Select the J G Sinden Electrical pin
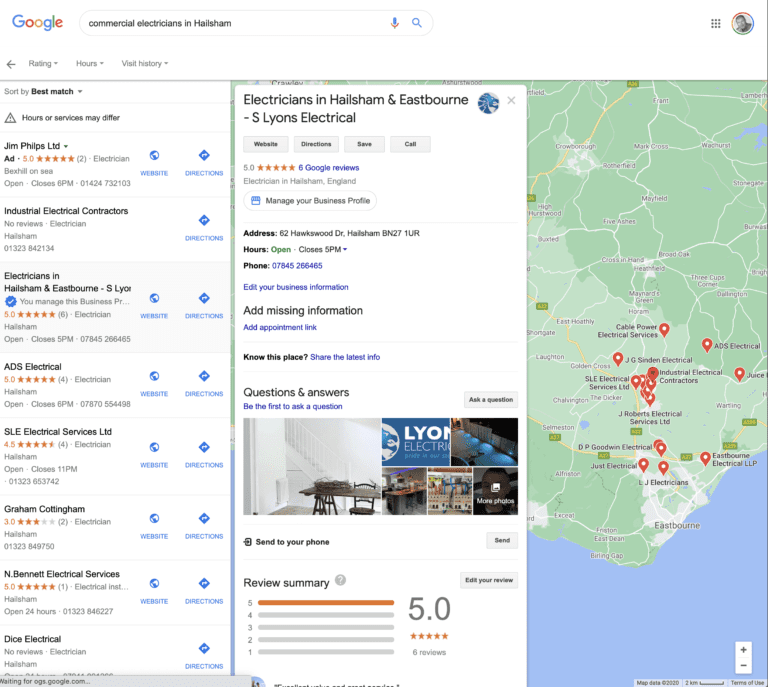 click(618, 359)
